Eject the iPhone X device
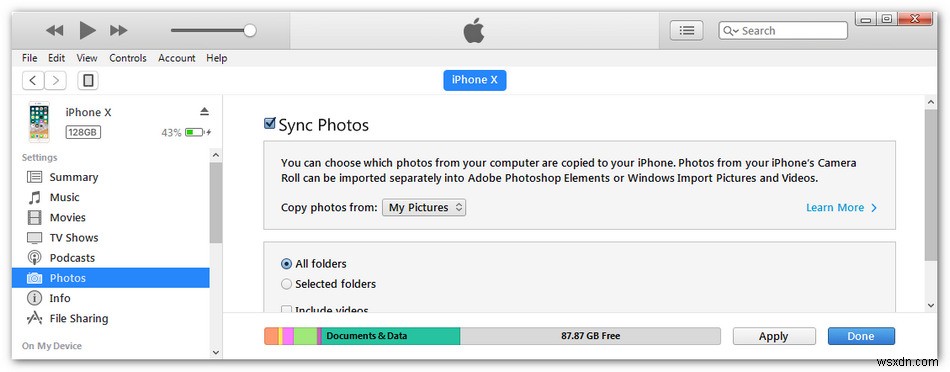The image size is (950, 372). pos(204,111)
